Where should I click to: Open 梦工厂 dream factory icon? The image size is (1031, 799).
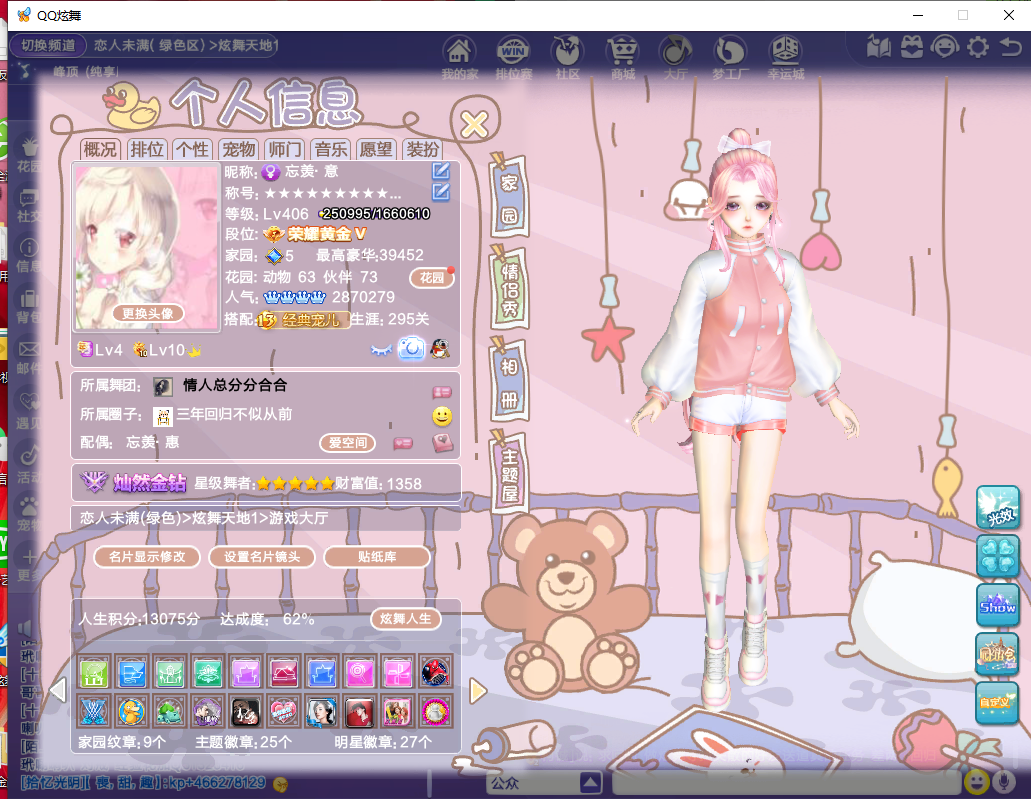click(730, 57)
